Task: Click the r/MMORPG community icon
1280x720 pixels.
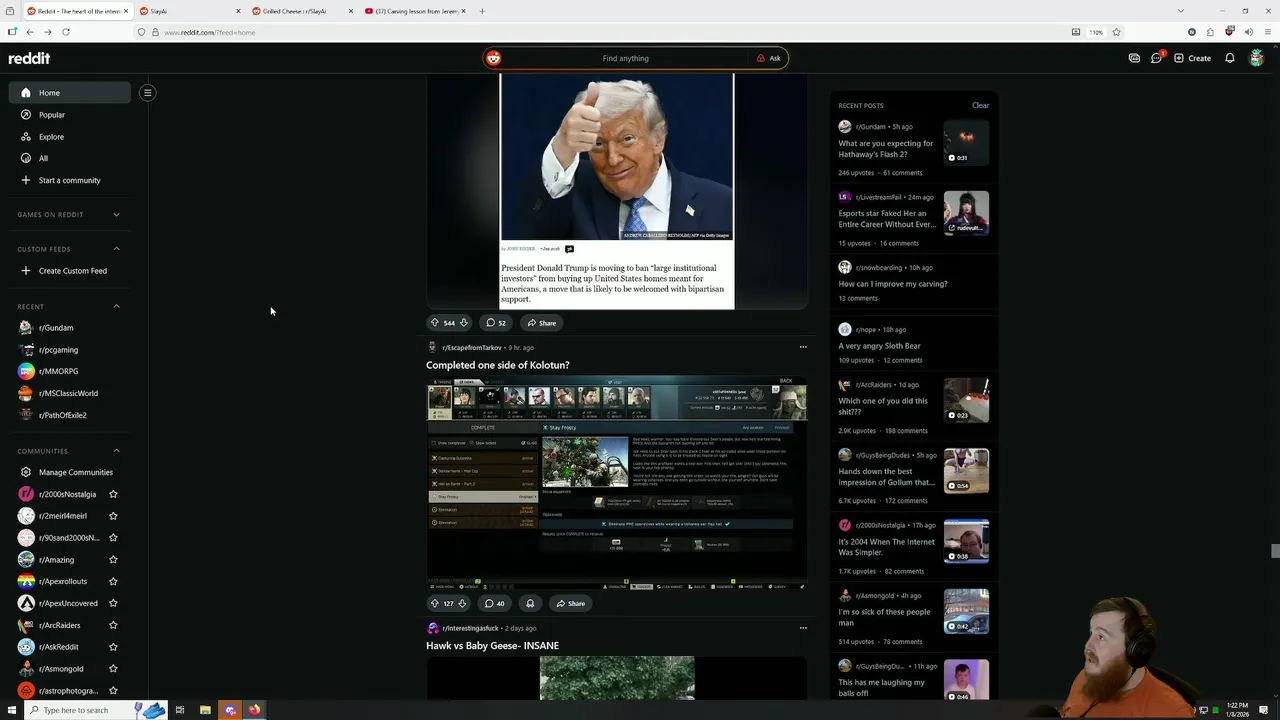Action: tap(26, 371)
